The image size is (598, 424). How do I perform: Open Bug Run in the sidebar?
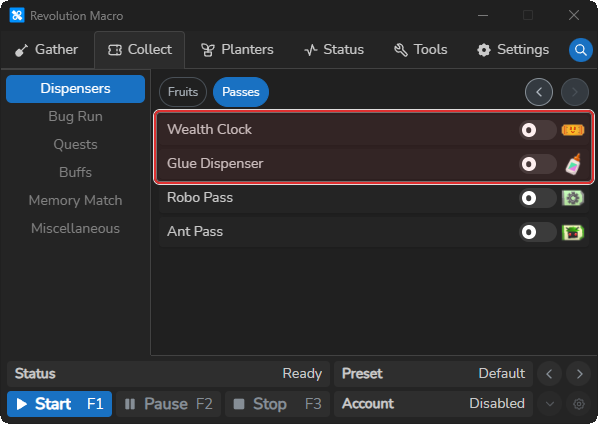(76, 116)
